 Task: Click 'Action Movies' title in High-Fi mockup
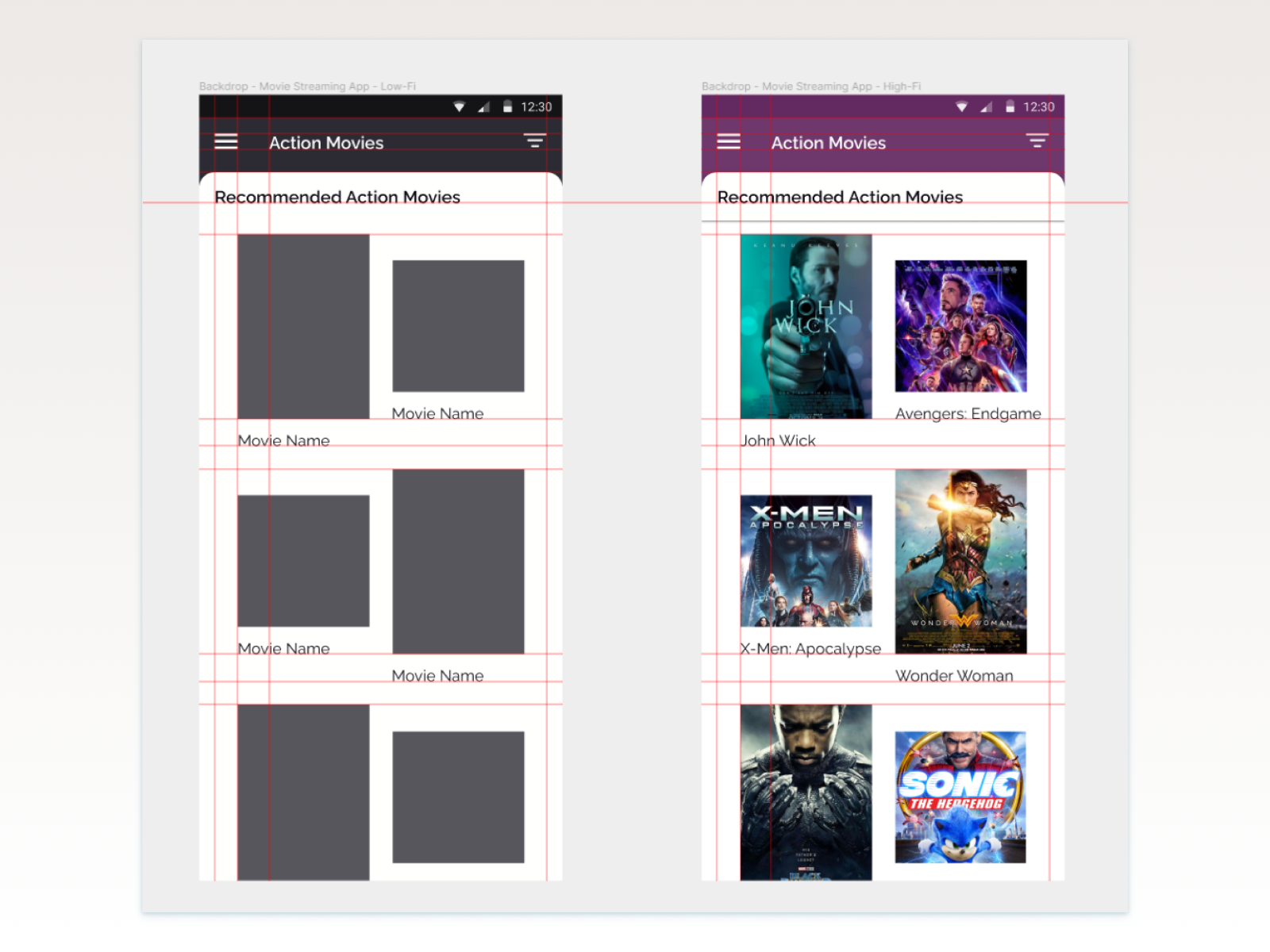point(829,143)
